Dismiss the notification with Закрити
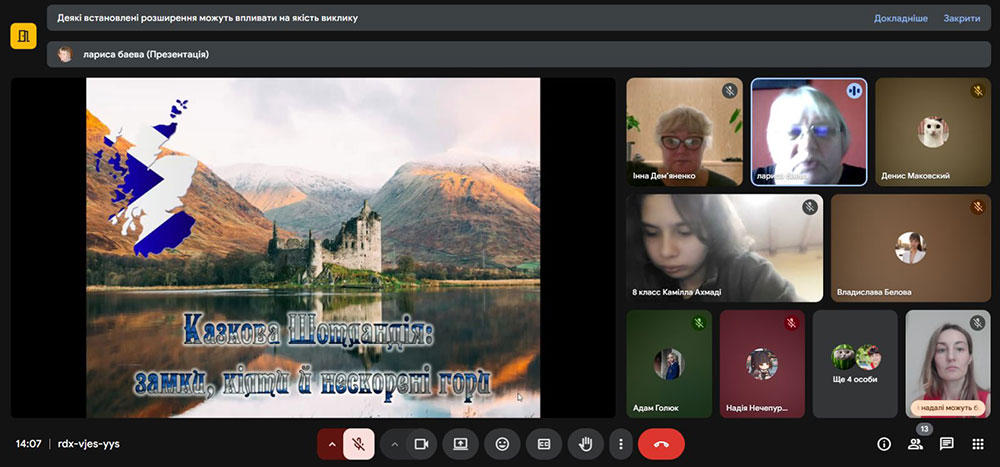The image size is (1000, 467). (961, 18)
